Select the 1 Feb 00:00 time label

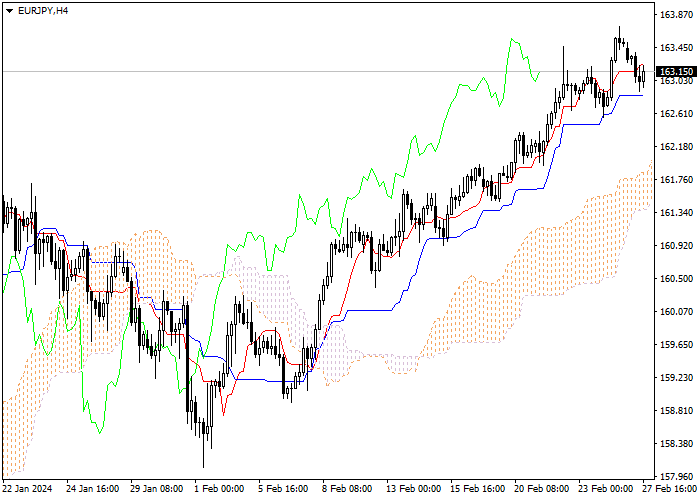[x=219, y=489]
